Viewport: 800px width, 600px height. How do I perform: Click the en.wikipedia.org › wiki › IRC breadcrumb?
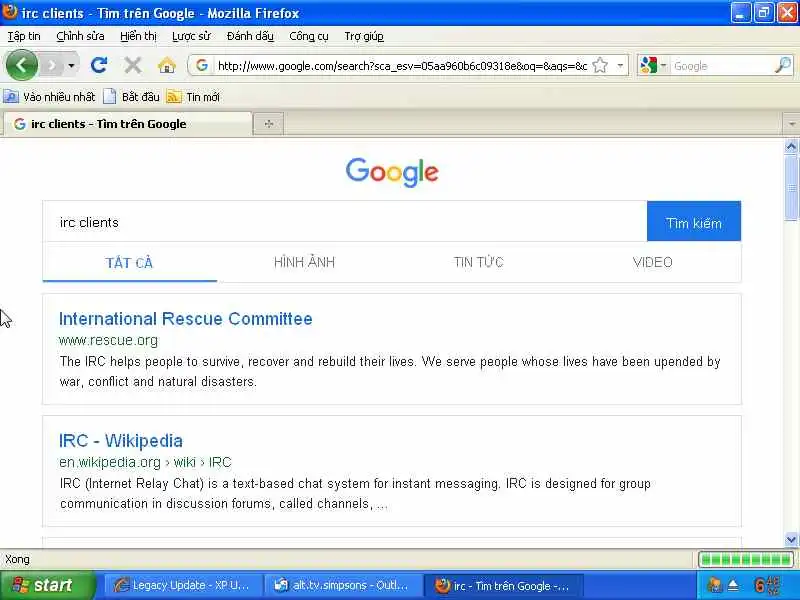pyautogui.click(x=145, y=462)
